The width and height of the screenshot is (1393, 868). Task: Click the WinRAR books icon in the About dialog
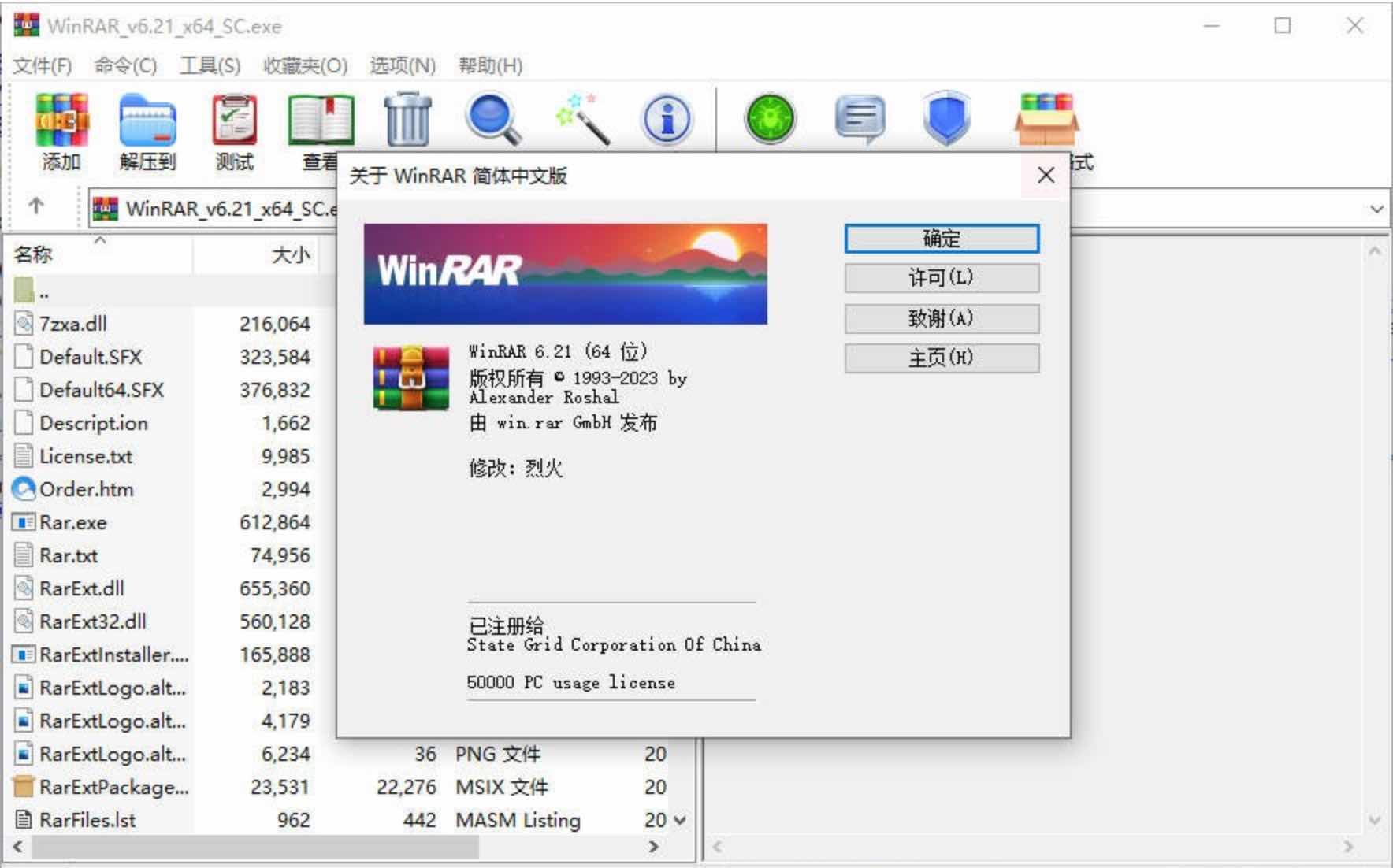410,377
